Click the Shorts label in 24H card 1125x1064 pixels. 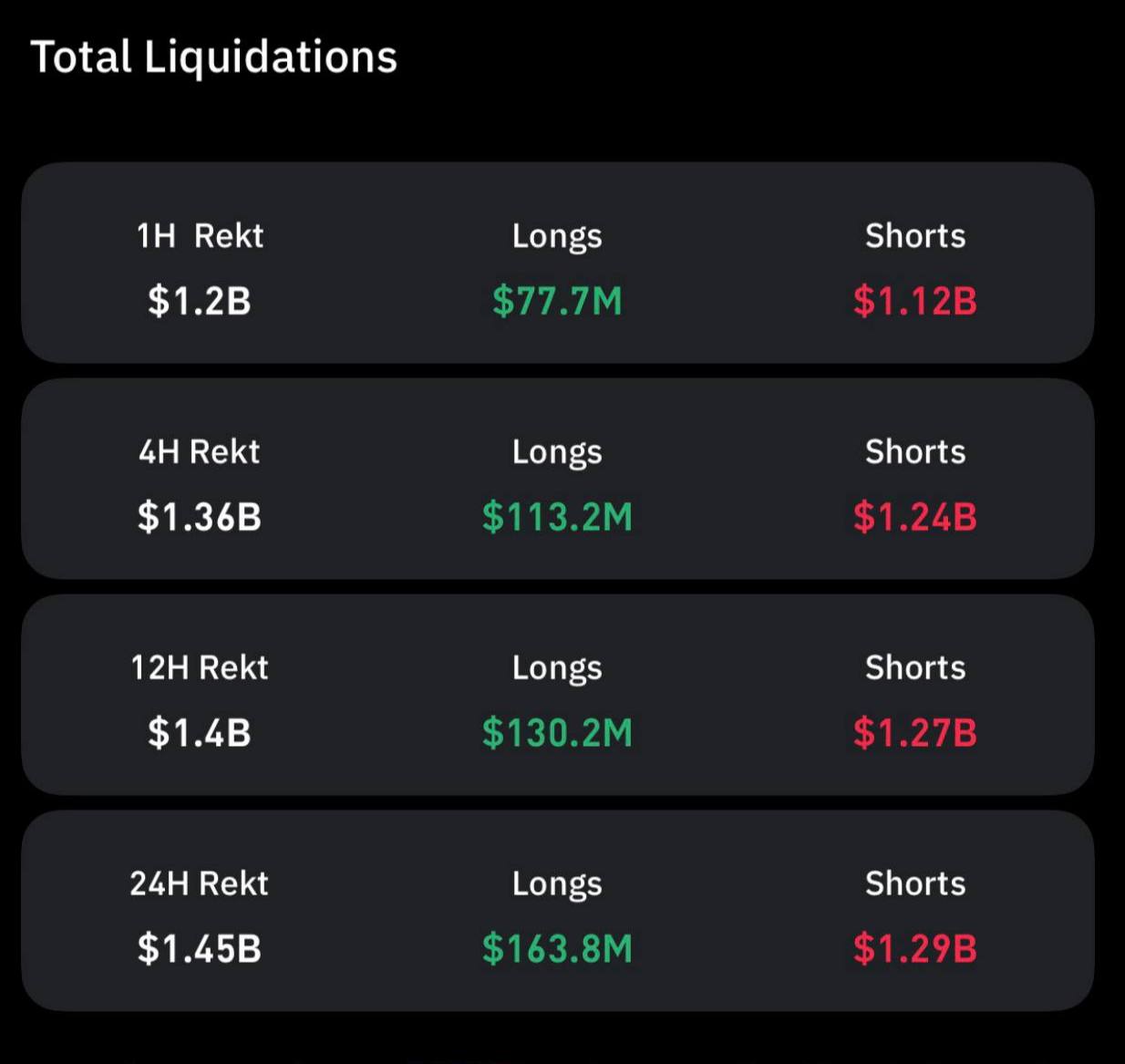(x=915, y=884)
